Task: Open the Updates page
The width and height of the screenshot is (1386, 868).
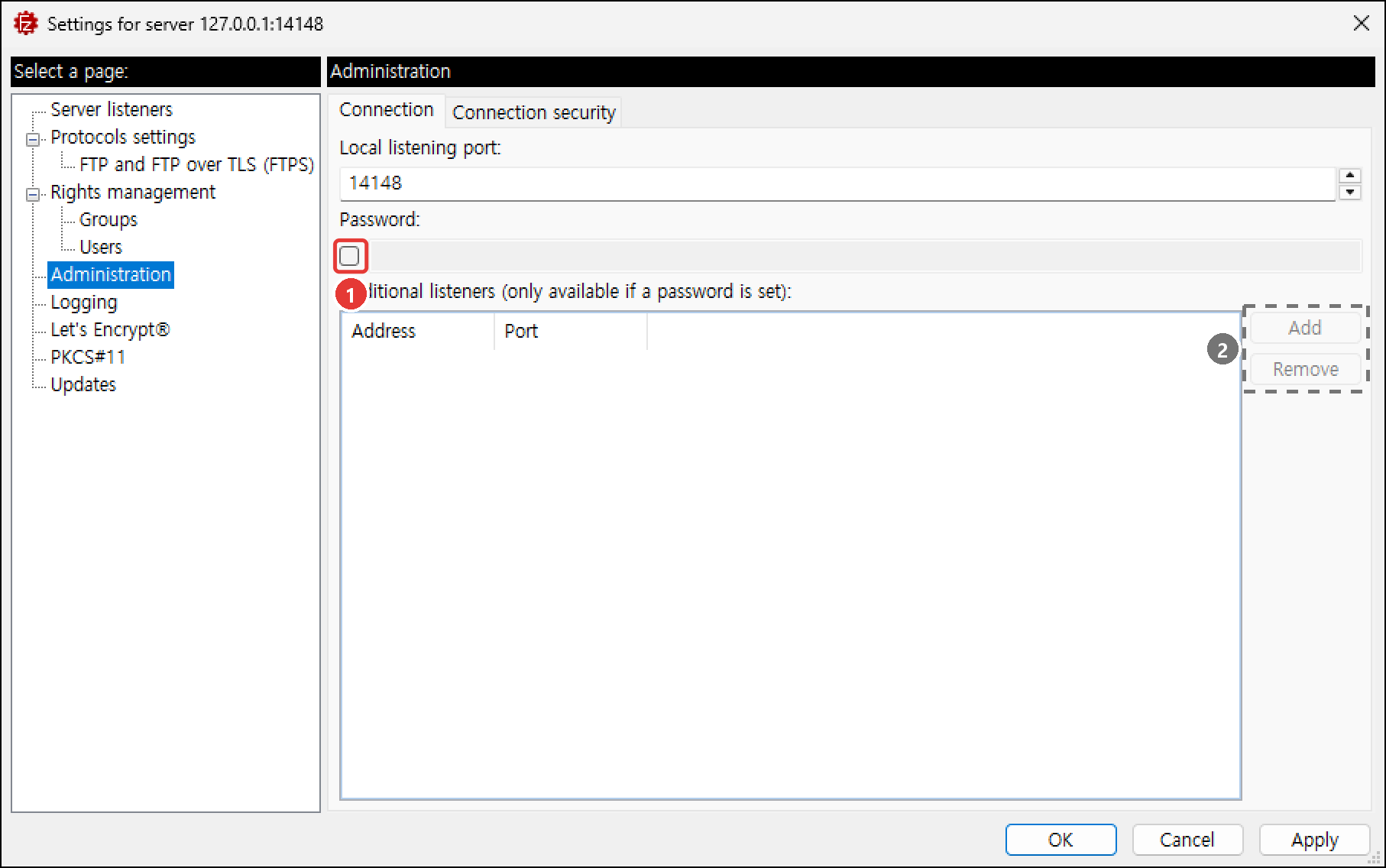Action: [83, 385]
